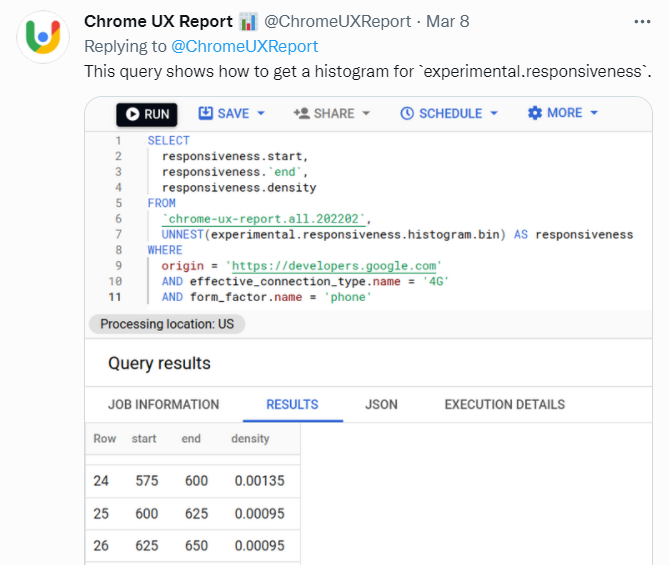
Task: Click line number 6 in the editor gutter
Action: click(x=118, y=219)
